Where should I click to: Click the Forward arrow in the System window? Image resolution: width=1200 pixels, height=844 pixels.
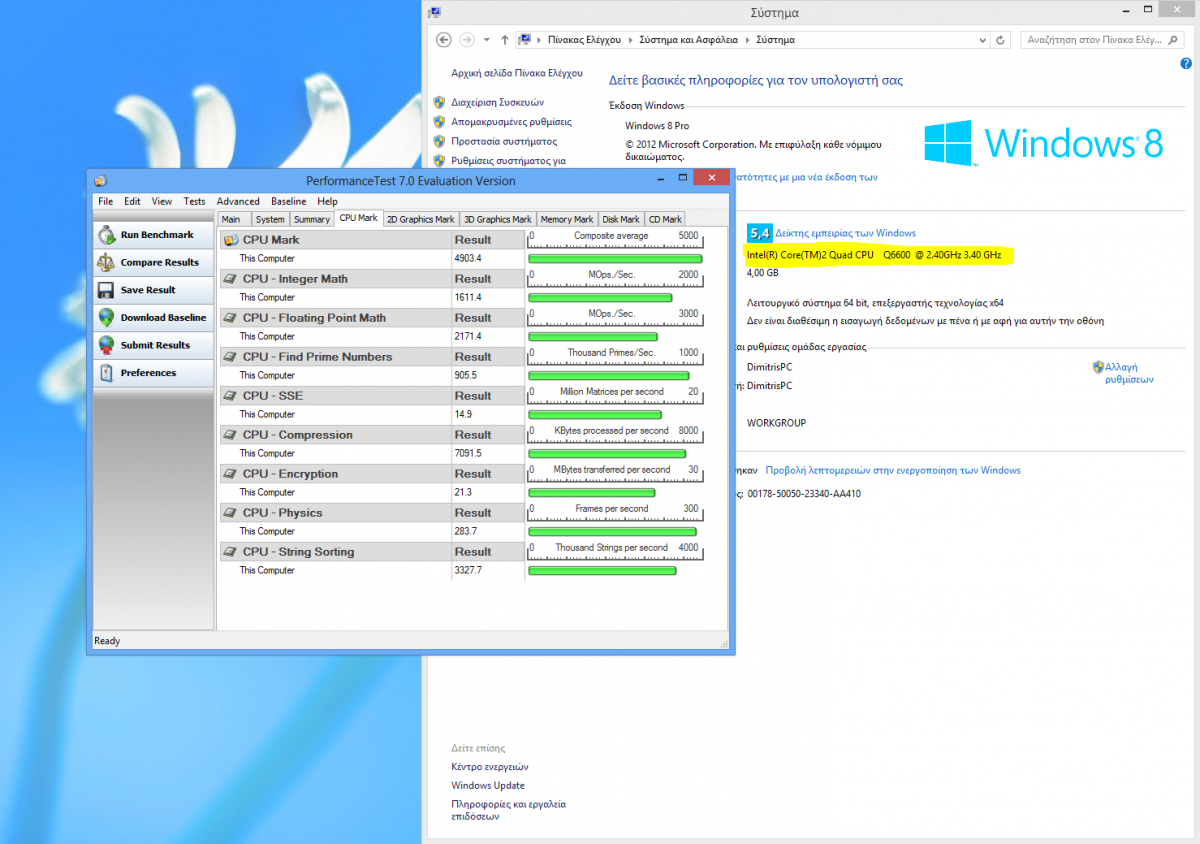pos(466,40)
